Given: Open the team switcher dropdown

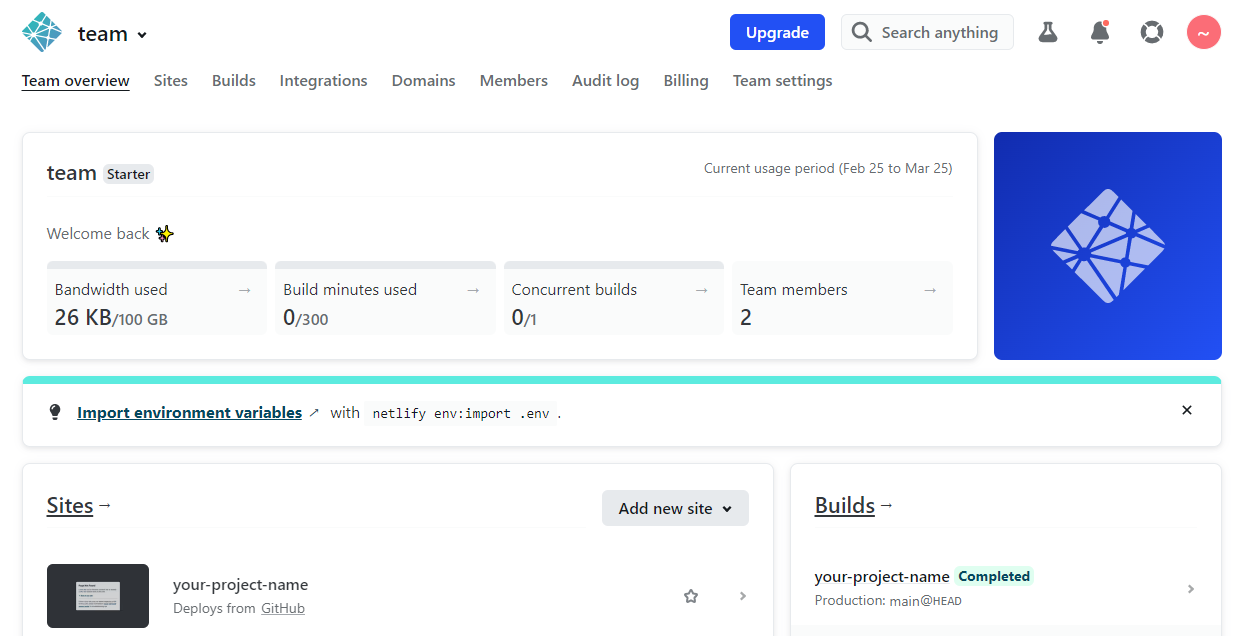Looking at the screenshot, I should [x=140, y=33].
